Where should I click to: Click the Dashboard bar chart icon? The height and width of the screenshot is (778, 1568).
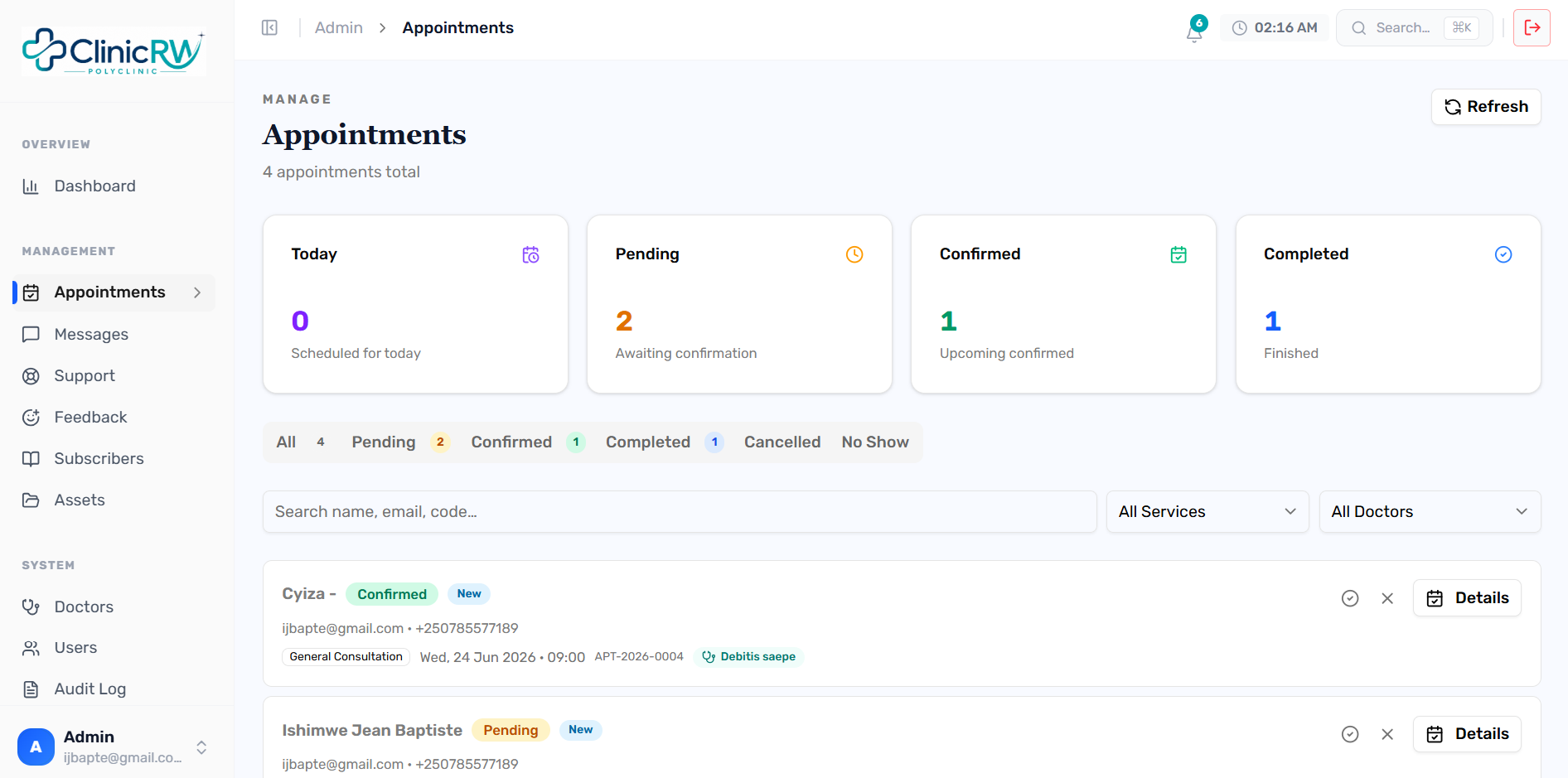(x=31, y=186)
